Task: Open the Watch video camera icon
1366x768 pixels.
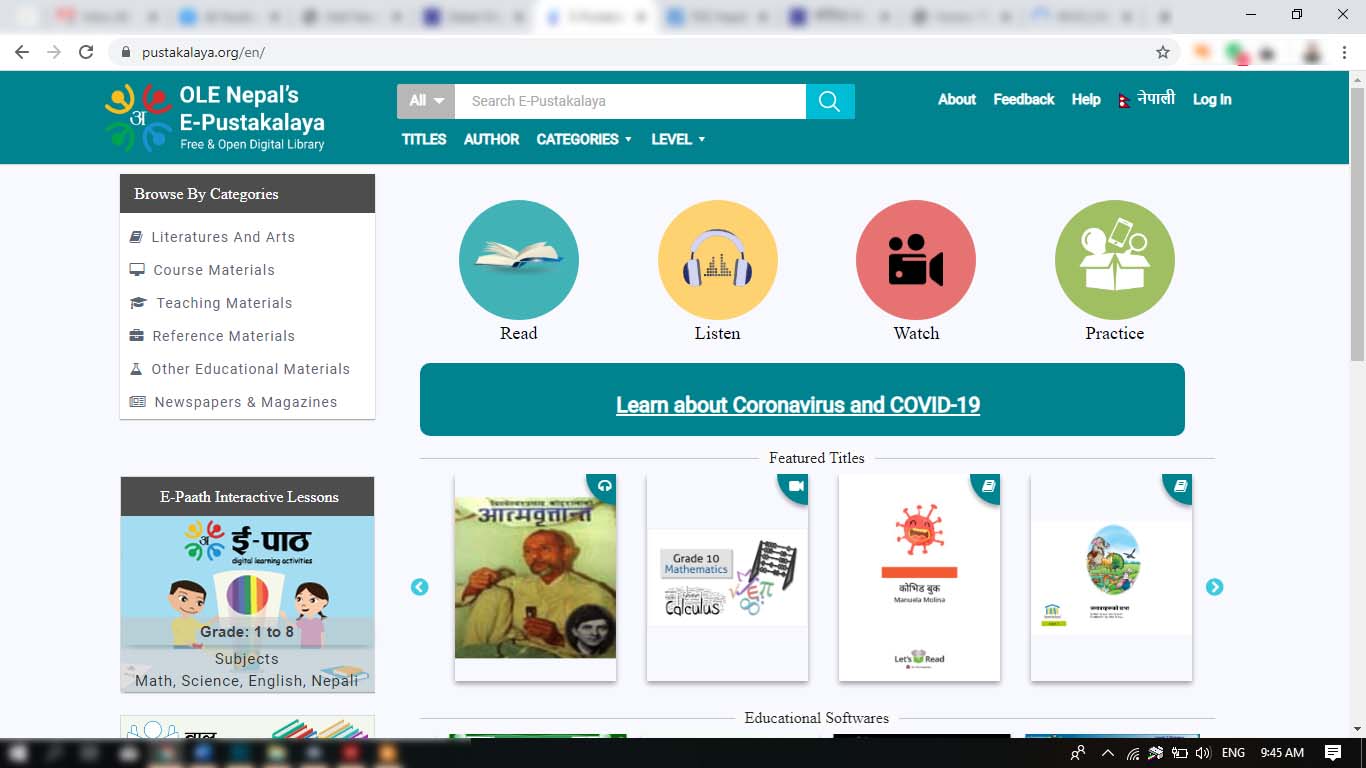Action: (x=916, y=260)
